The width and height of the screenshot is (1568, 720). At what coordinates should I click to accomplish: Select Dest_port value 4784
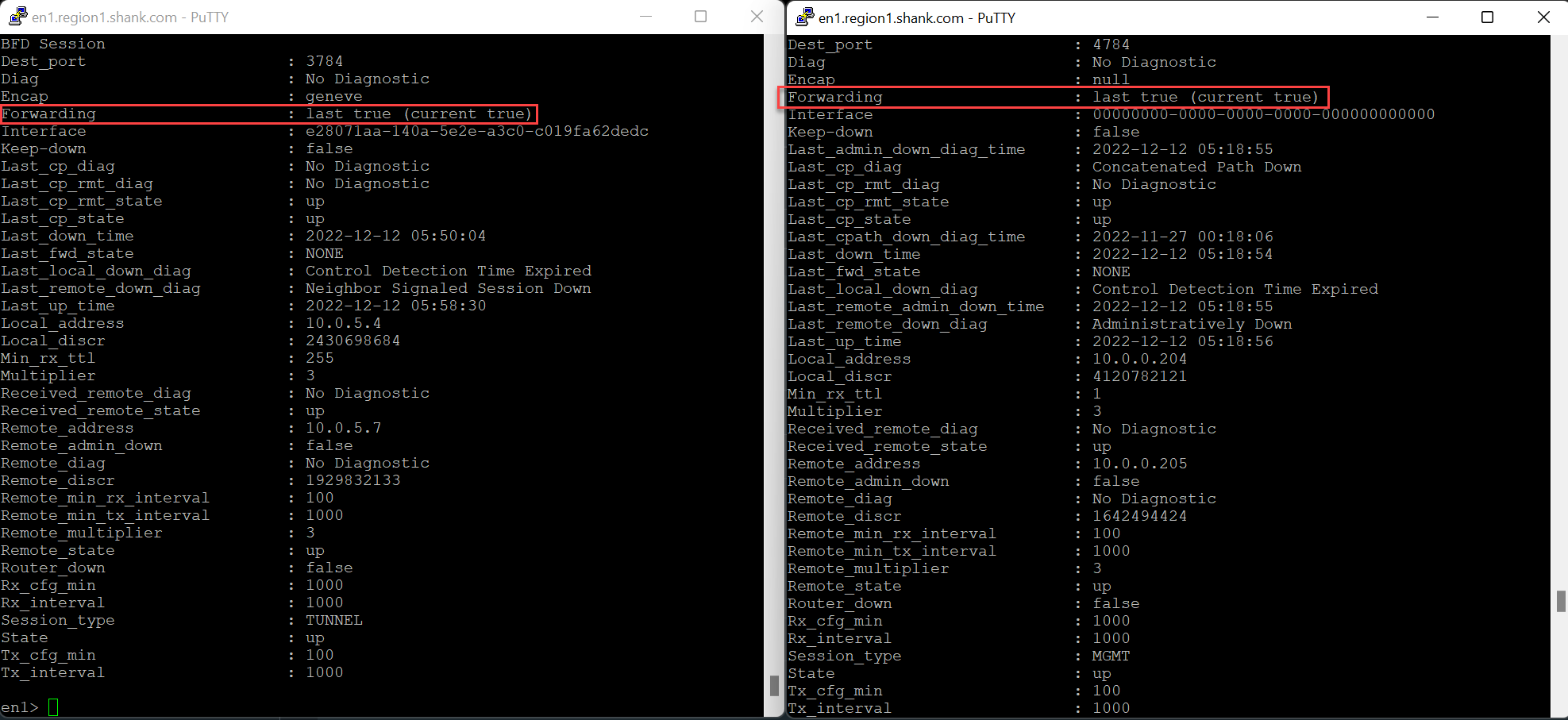[x=1111, y=44]
